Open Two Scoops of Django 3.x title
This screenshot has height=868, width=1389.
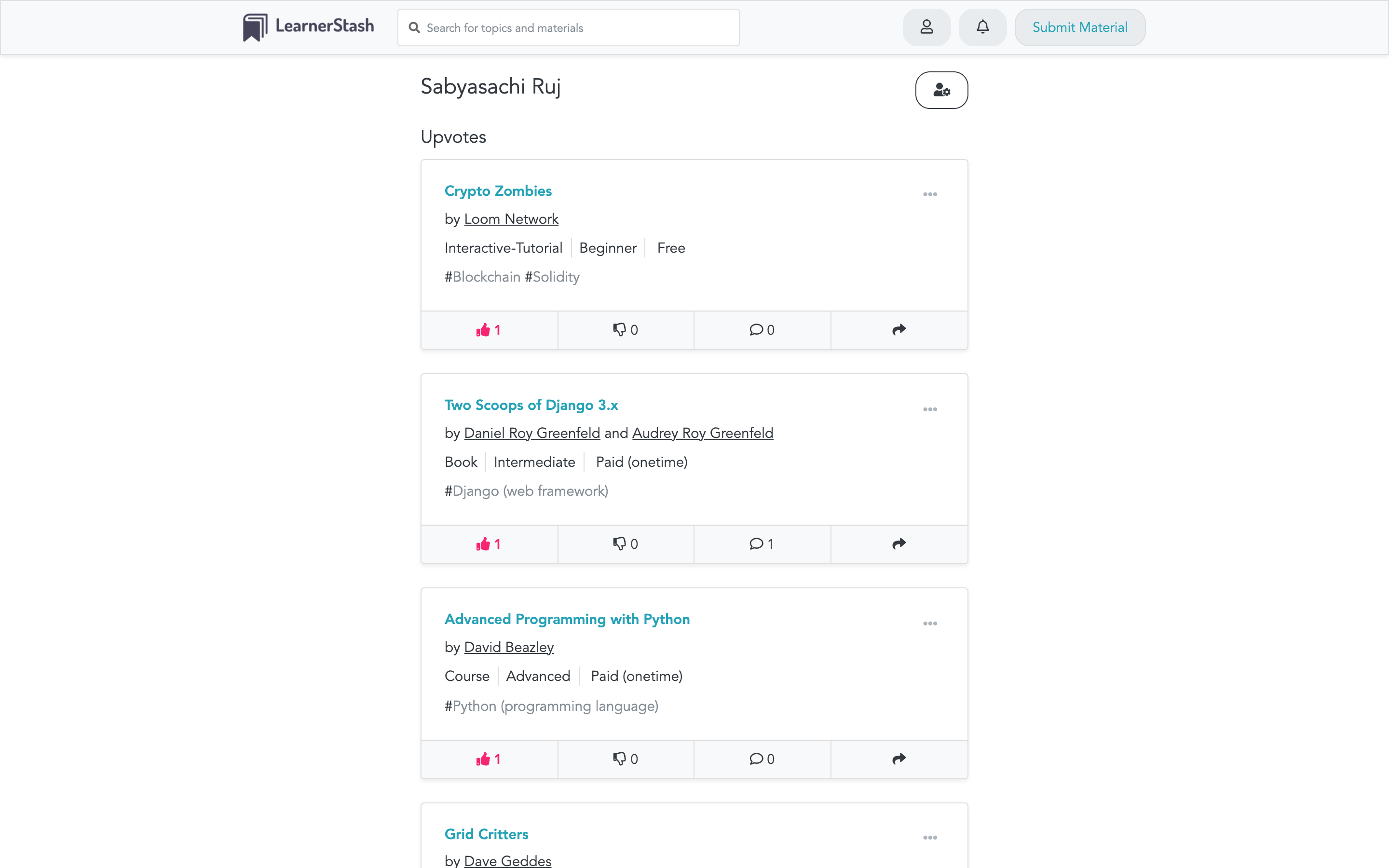[531, 405]
